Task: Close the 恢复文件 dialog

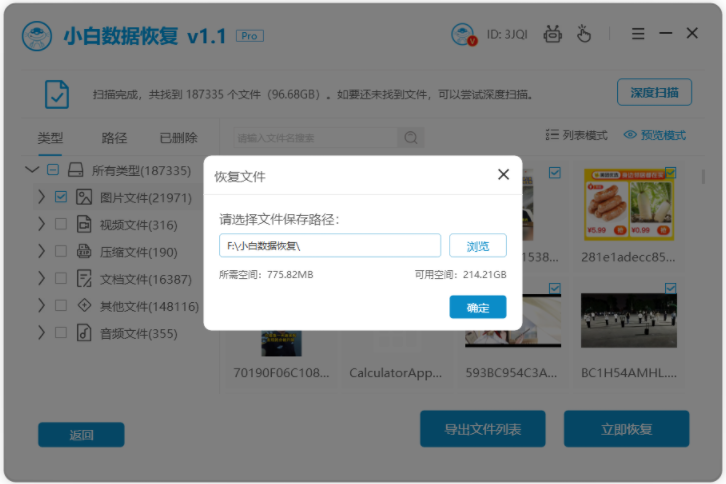Action: click(x=503, y=175)
